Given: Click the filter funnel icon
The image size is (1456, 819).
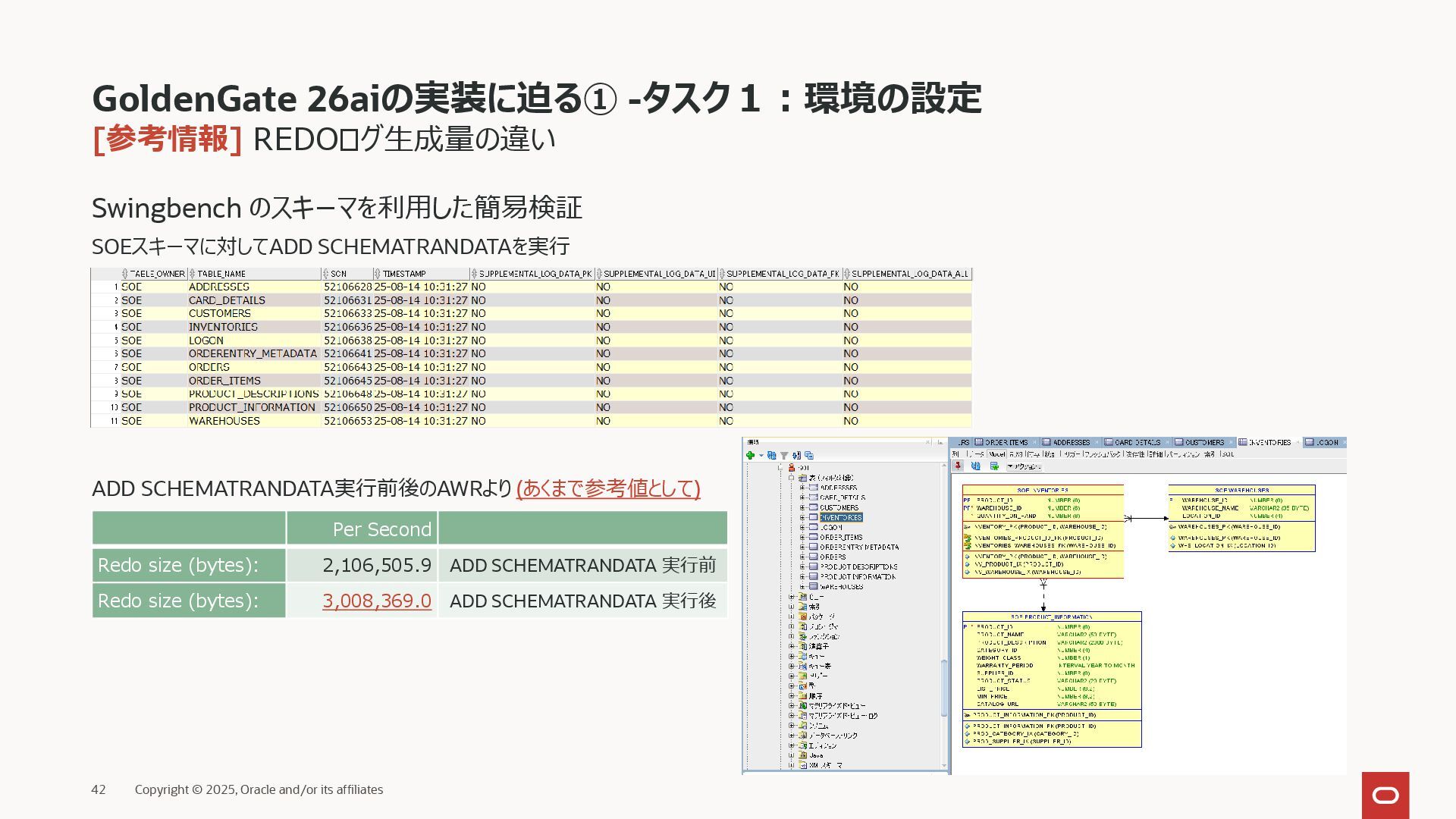Looking at the screenshot, I should [784, 456].
